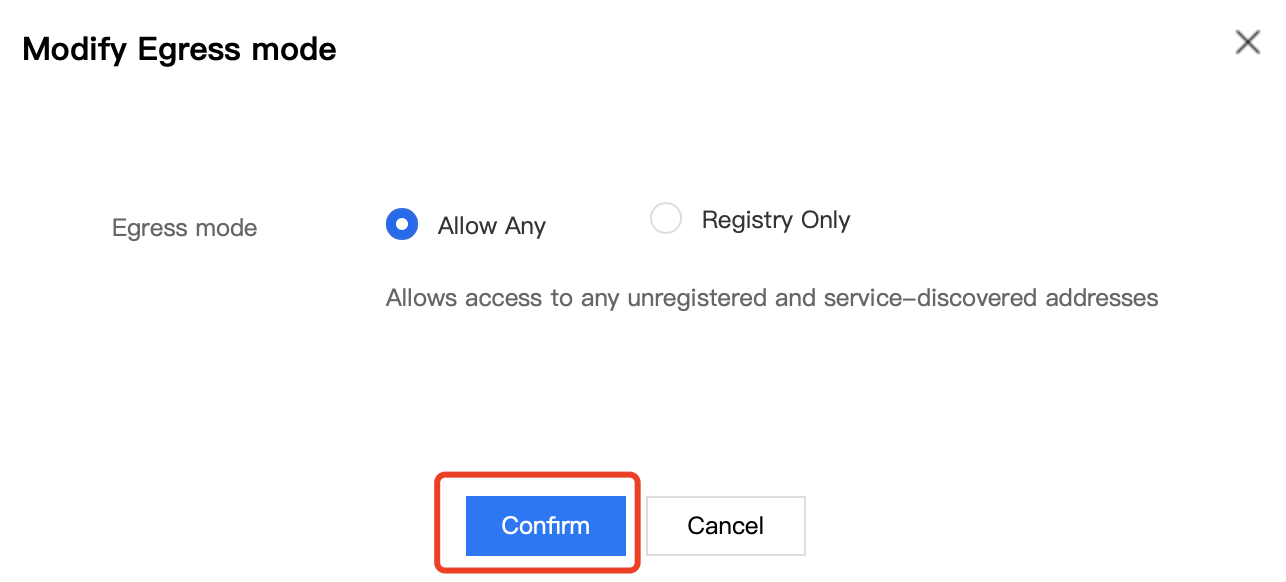Image resolution: width=1286 pixels, height=582 pixels.
Task: Click the "Registry Only" option label
Action: (776, 220)
